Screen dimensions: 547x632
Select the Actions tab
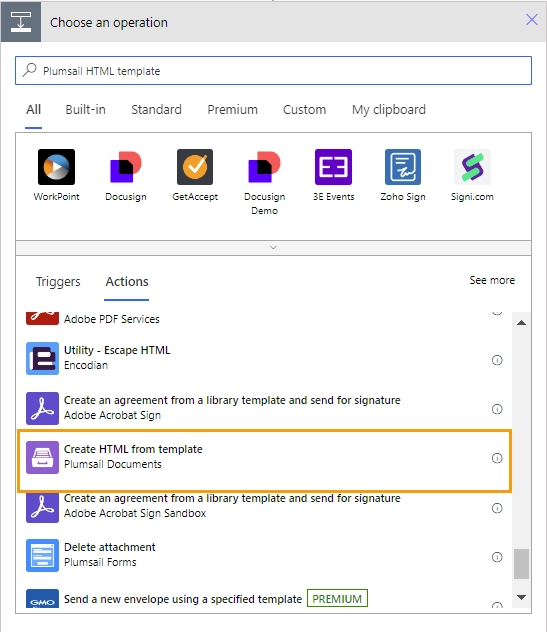click(x=127, y=281)
